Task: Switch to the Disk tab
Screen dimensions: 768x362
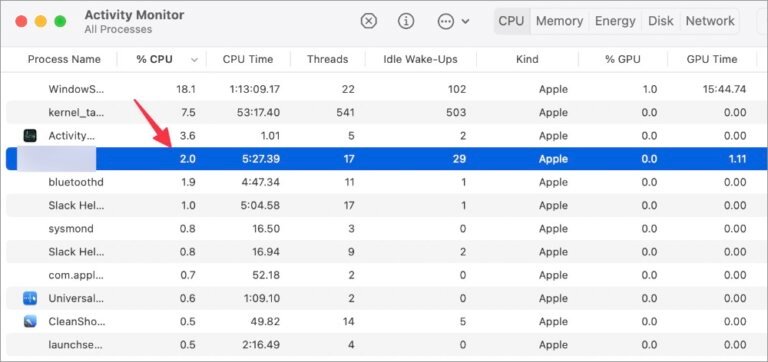Action: click(661, 21)
